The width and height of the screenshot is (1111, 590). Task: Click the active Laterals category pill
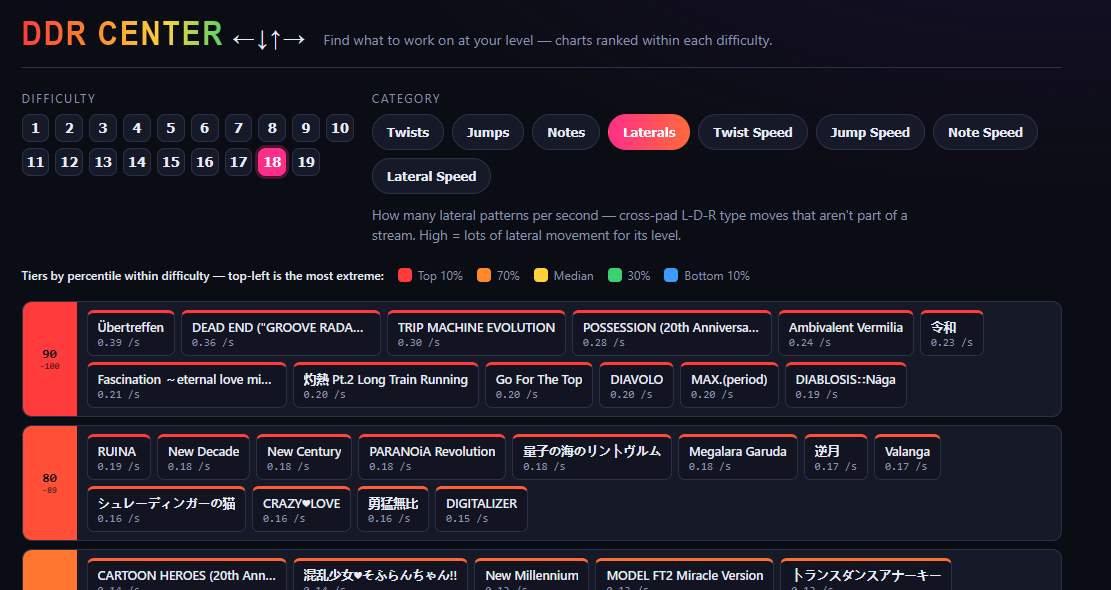point(649,132)
